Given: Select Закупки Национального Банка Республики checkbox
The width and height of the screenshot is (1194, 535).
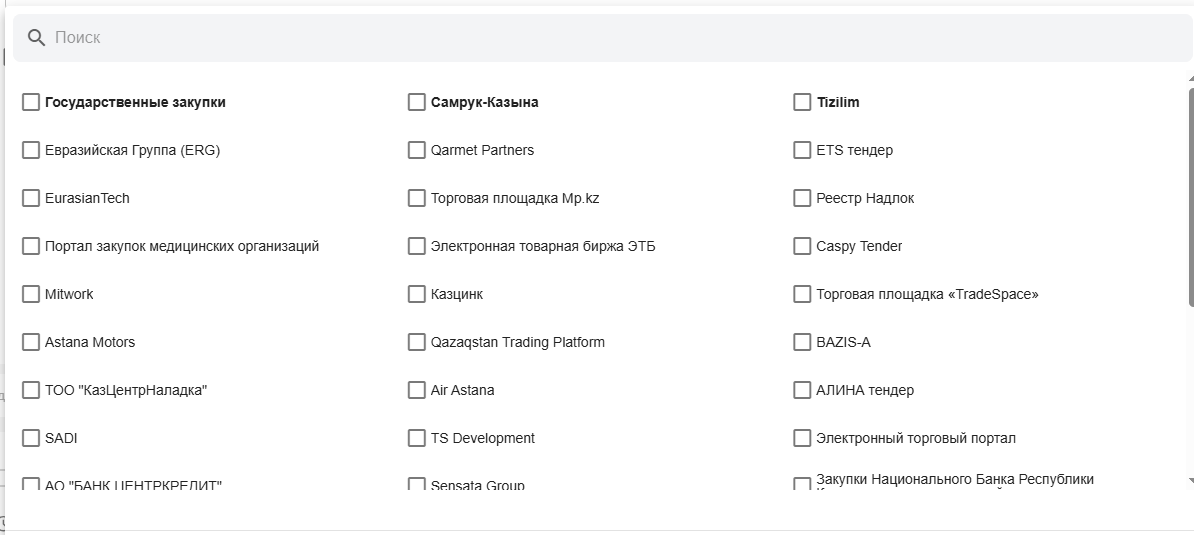Looking at the screenshot, I should 802,483.
